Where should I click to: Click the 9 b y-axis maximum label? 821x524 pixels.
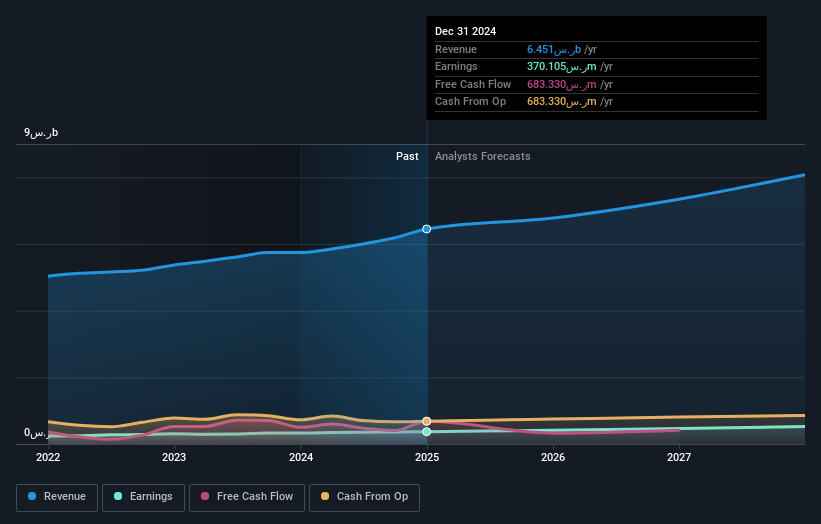(41, 132)
